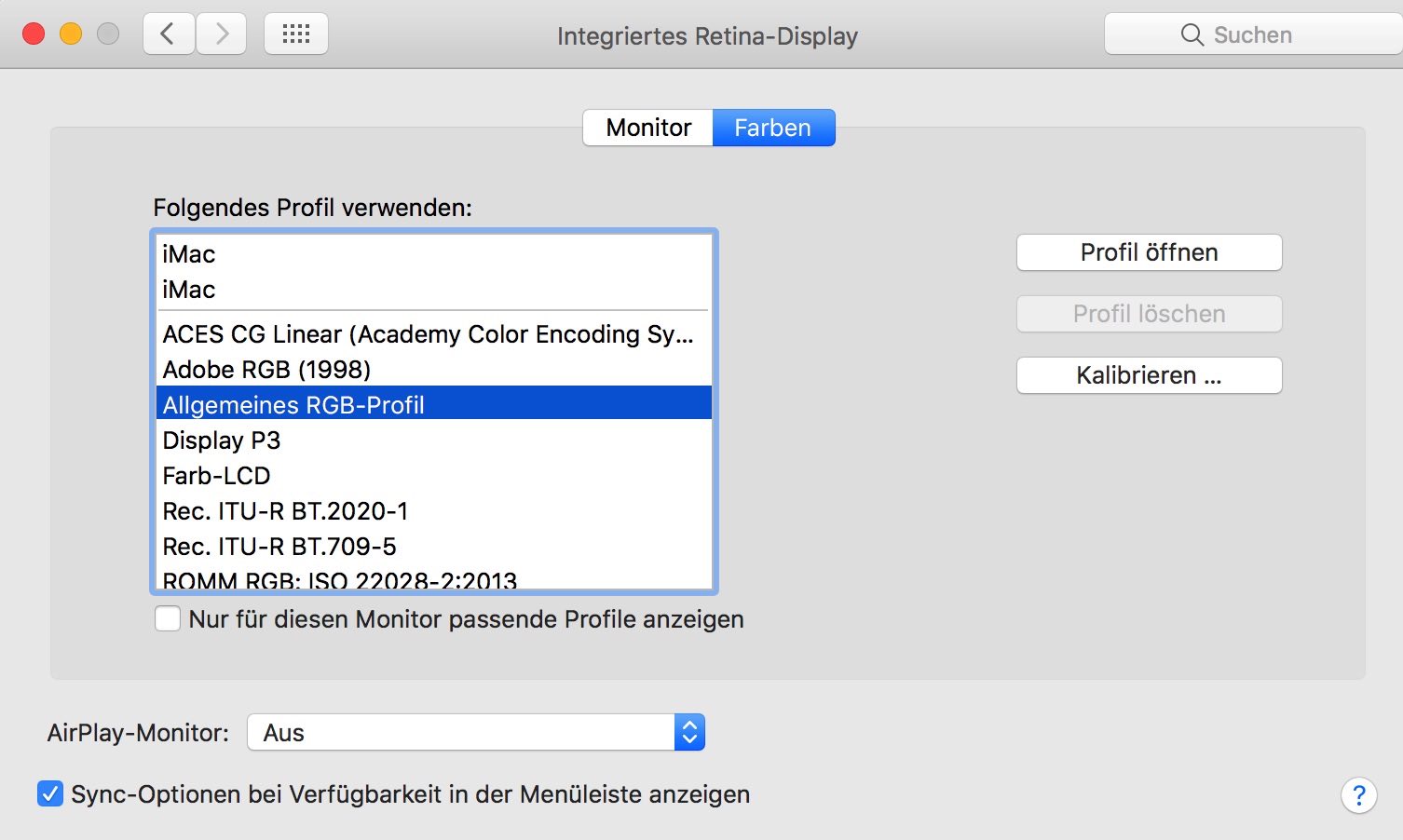Select the Display P3 profile
Image resolution: width=1403 pixels, height=840 pixels.
click(x=433, y=440)
